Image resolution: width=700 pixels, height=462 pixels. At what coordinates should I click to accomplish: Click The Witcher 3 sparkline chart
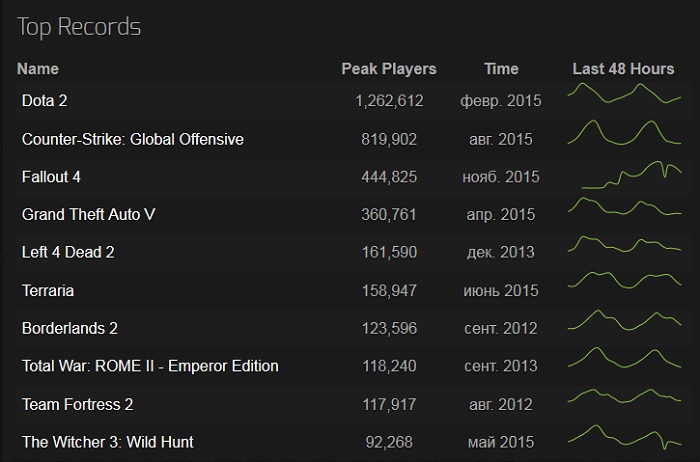point(623,438)
